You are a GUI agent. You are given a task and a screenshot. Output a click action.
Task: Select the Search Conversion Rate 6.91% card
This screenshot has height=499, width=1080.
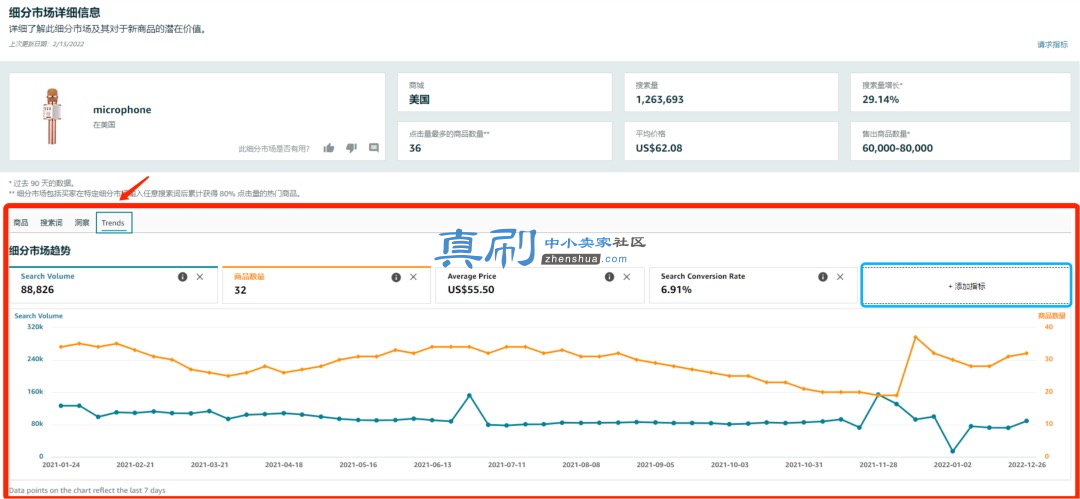[754, 285]
